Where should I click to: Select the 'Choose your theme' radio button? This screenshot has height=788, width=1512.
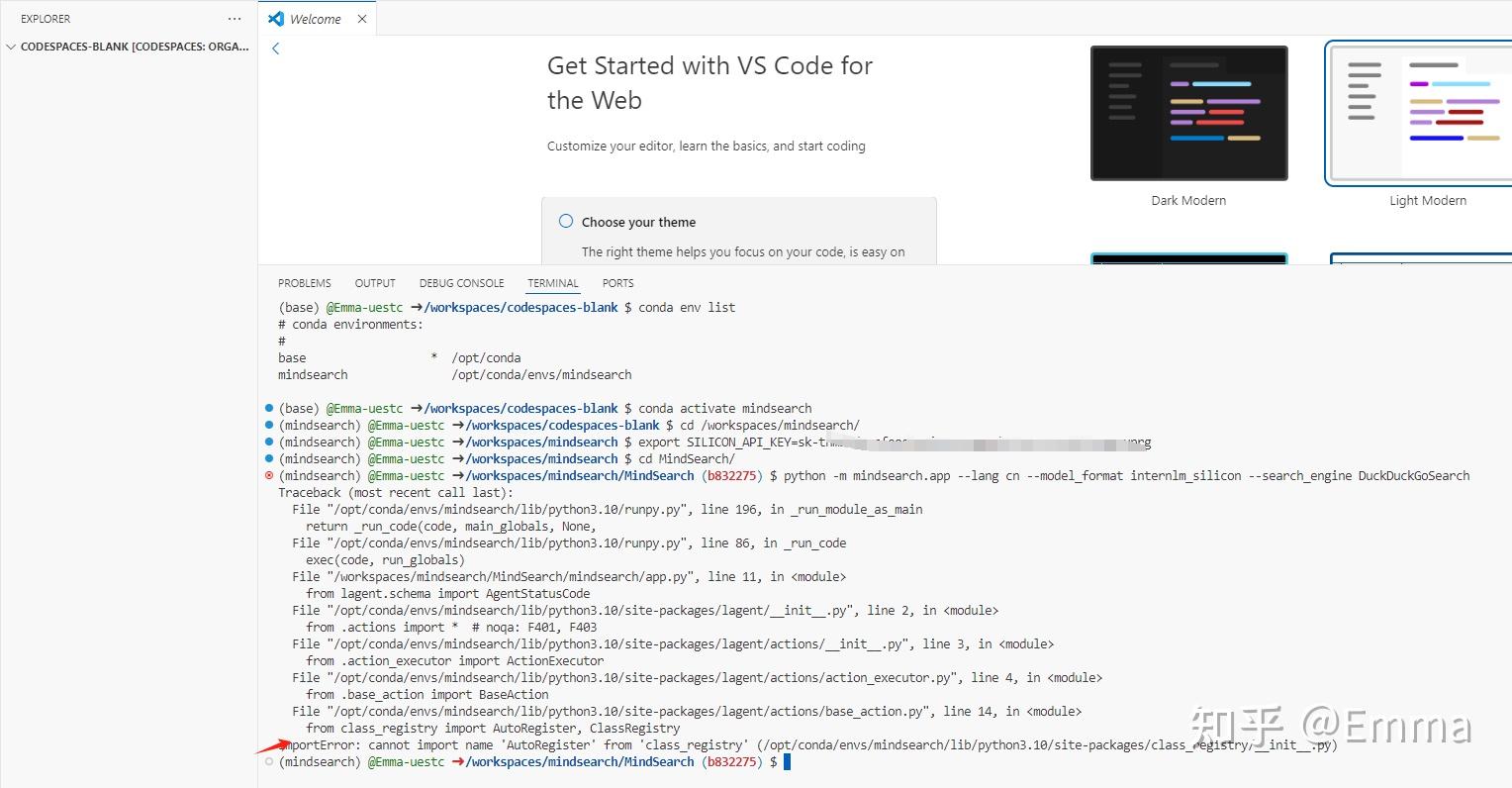565,222
